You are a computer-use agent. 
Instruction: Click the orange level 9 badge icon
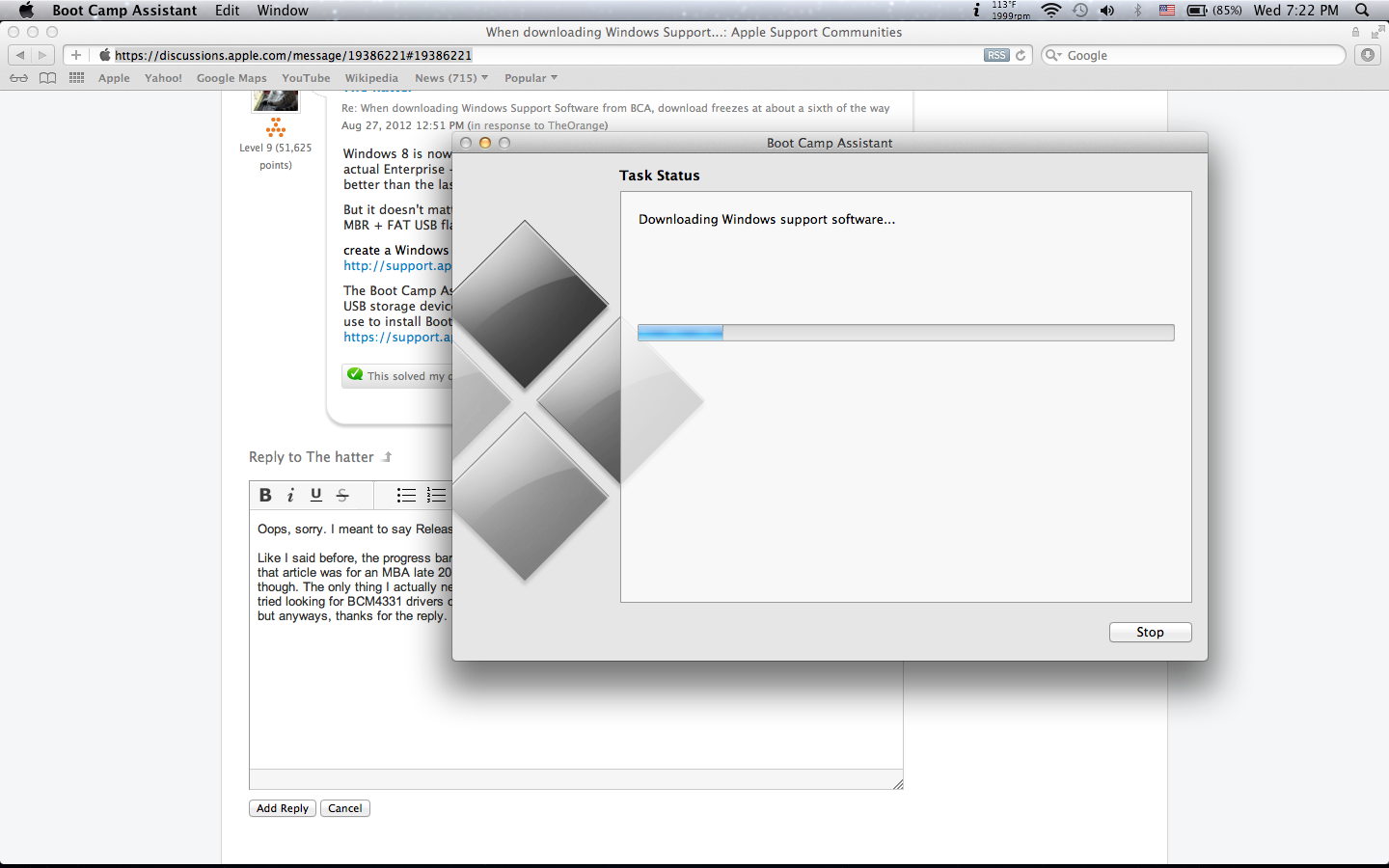pyautogui.click(x=276, y=127)
